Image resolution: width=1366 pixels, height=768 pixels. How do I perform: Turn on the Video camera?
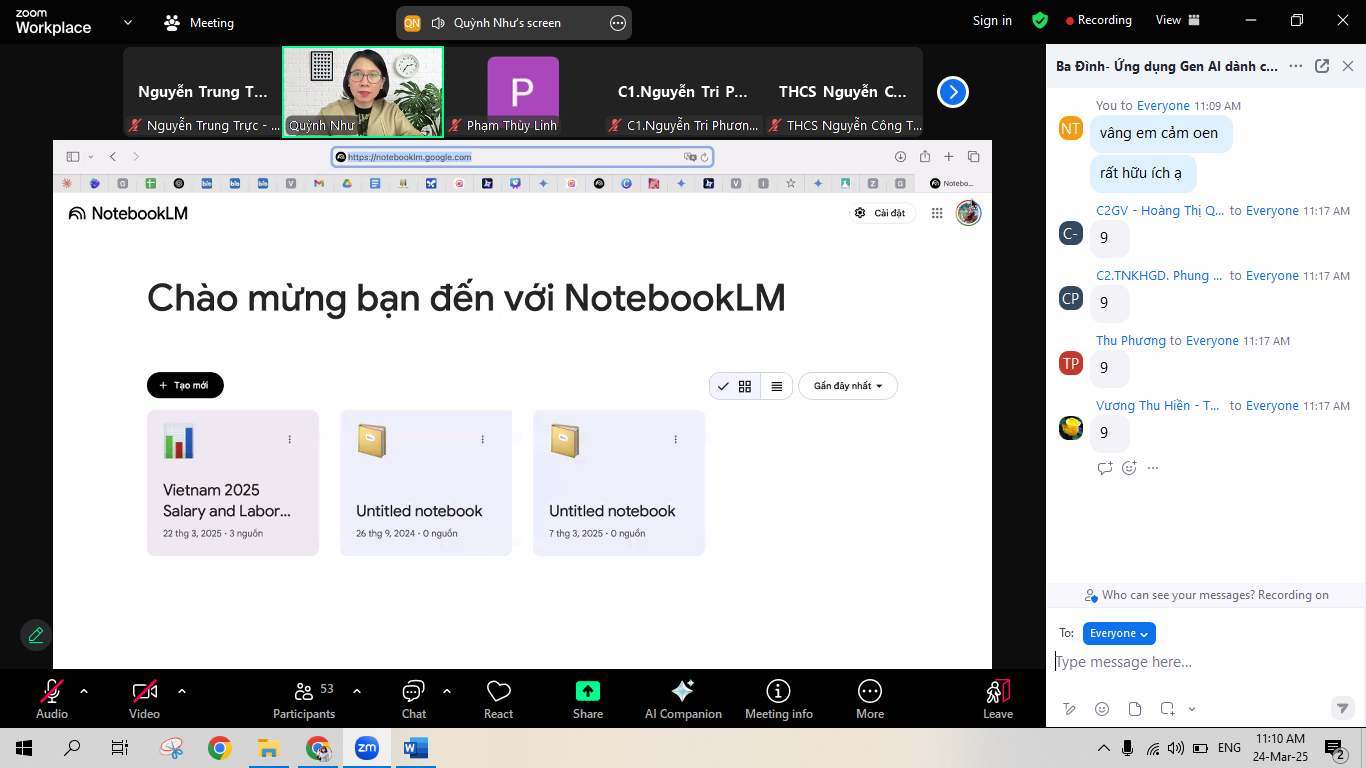(x=144, y=692)
